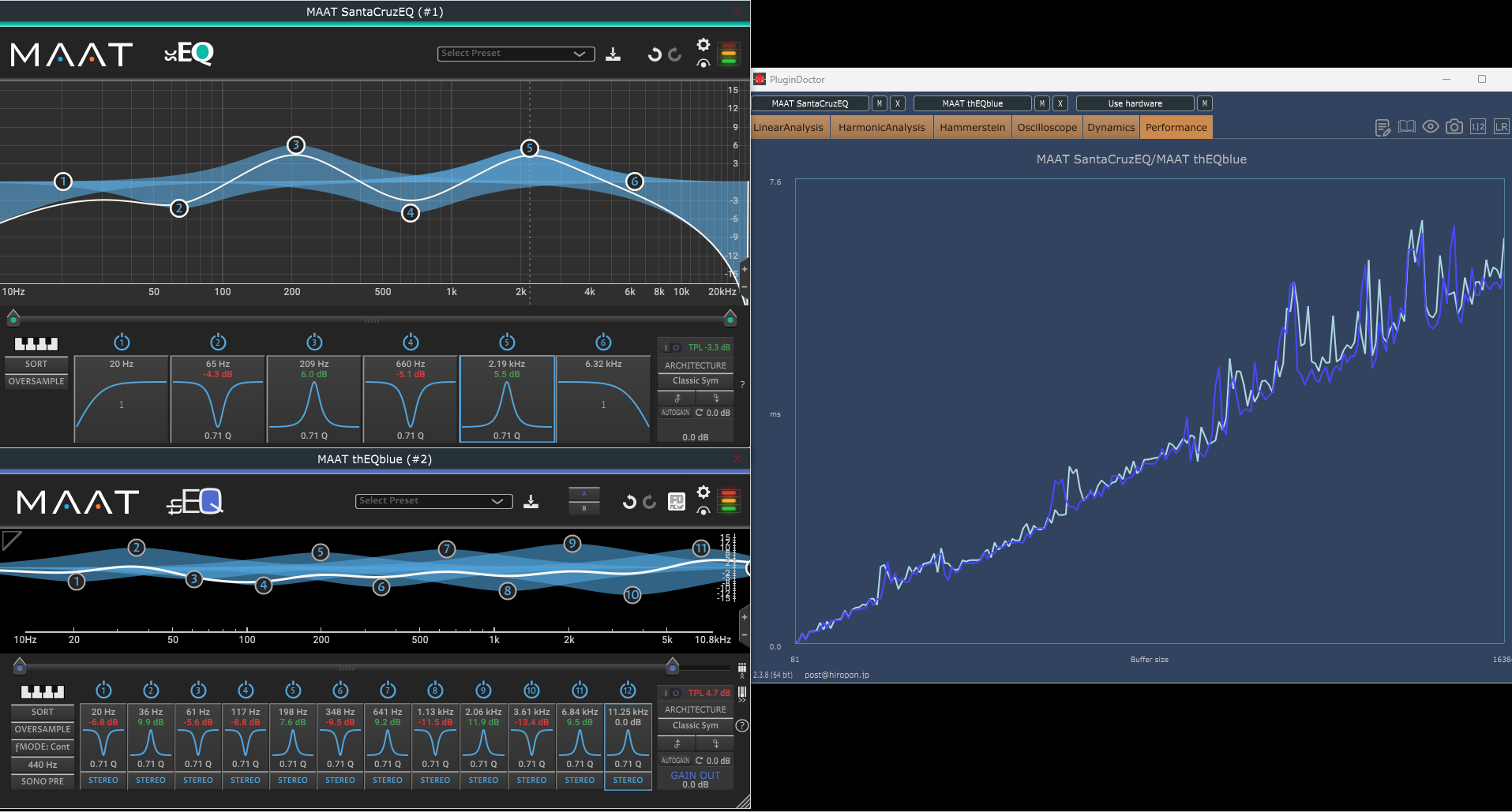Image resolution: width=1512 pixels, height=812 pixels.
Task: Select node 5 on SantaCruzEQ curve
Action: coord(530,148)
